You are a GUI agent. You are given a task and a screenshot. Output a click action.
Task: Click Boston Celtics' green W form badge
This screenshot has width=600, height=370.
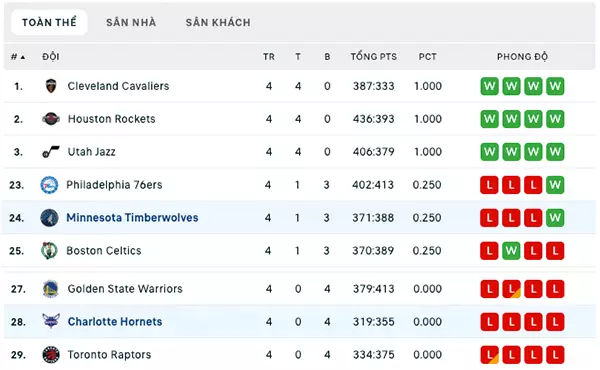pyautogui.click(x=511, y=251)
